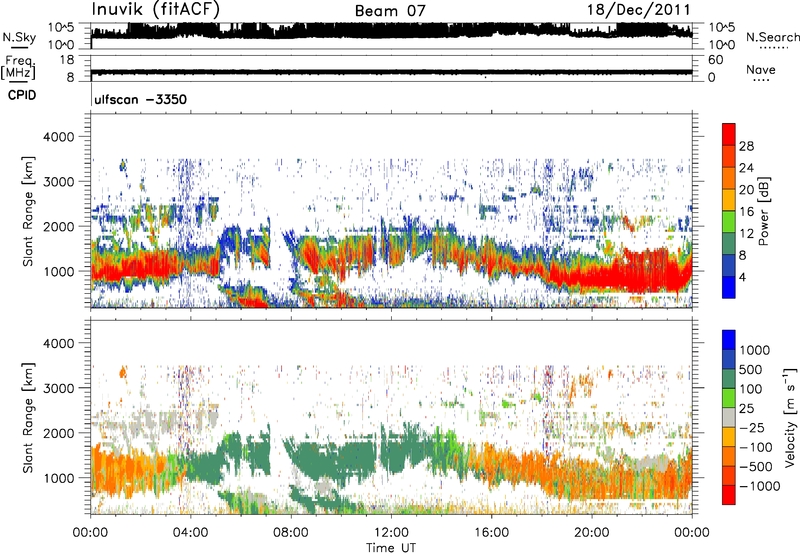
Task: Select the 'N.Sky' legend label
Action: coord(19,37)
